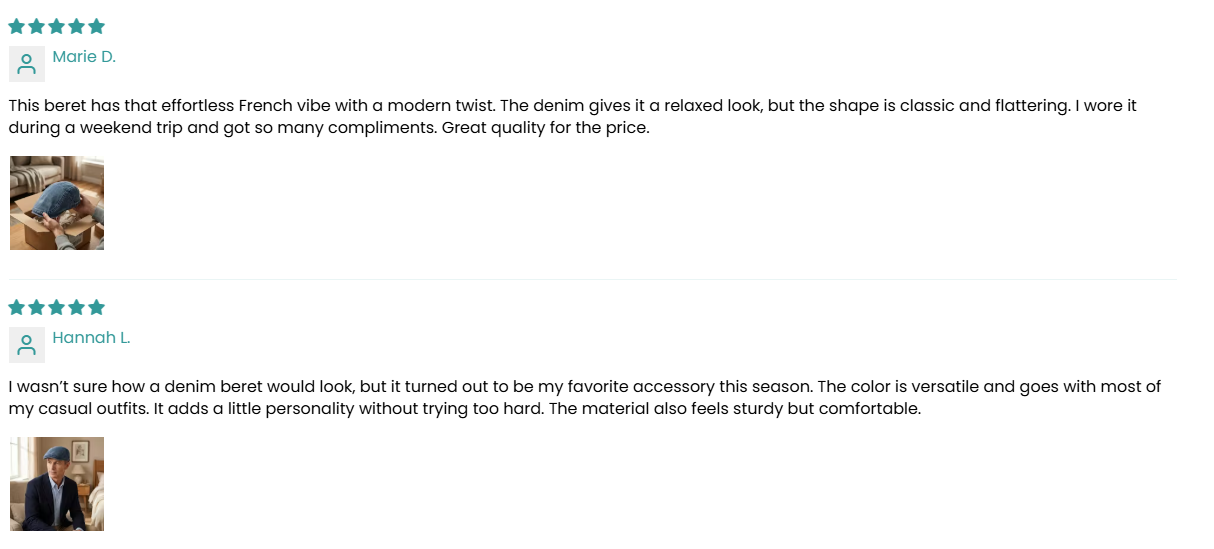This screenshot has height=549, width=1214.
Task: Select the fourth star in Hannah L.'s rating
Action: pos(76,308)
